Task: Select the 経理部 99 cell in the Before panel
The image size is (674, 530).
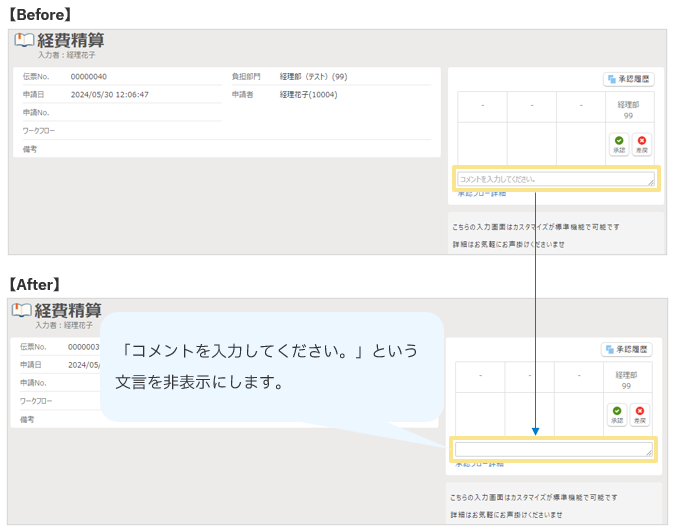Action: (x=627, y=109)
